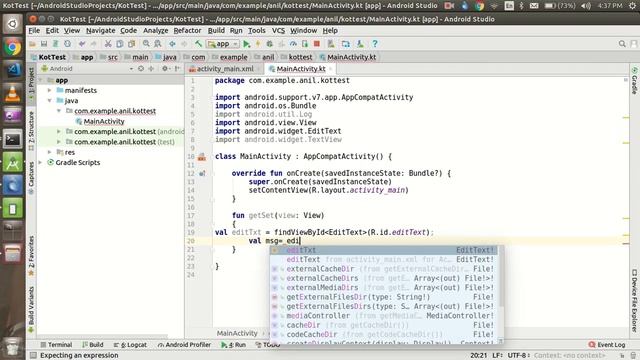Expand the manifests folder
This screenshot has height=360, width=640.
click(50, 90)
